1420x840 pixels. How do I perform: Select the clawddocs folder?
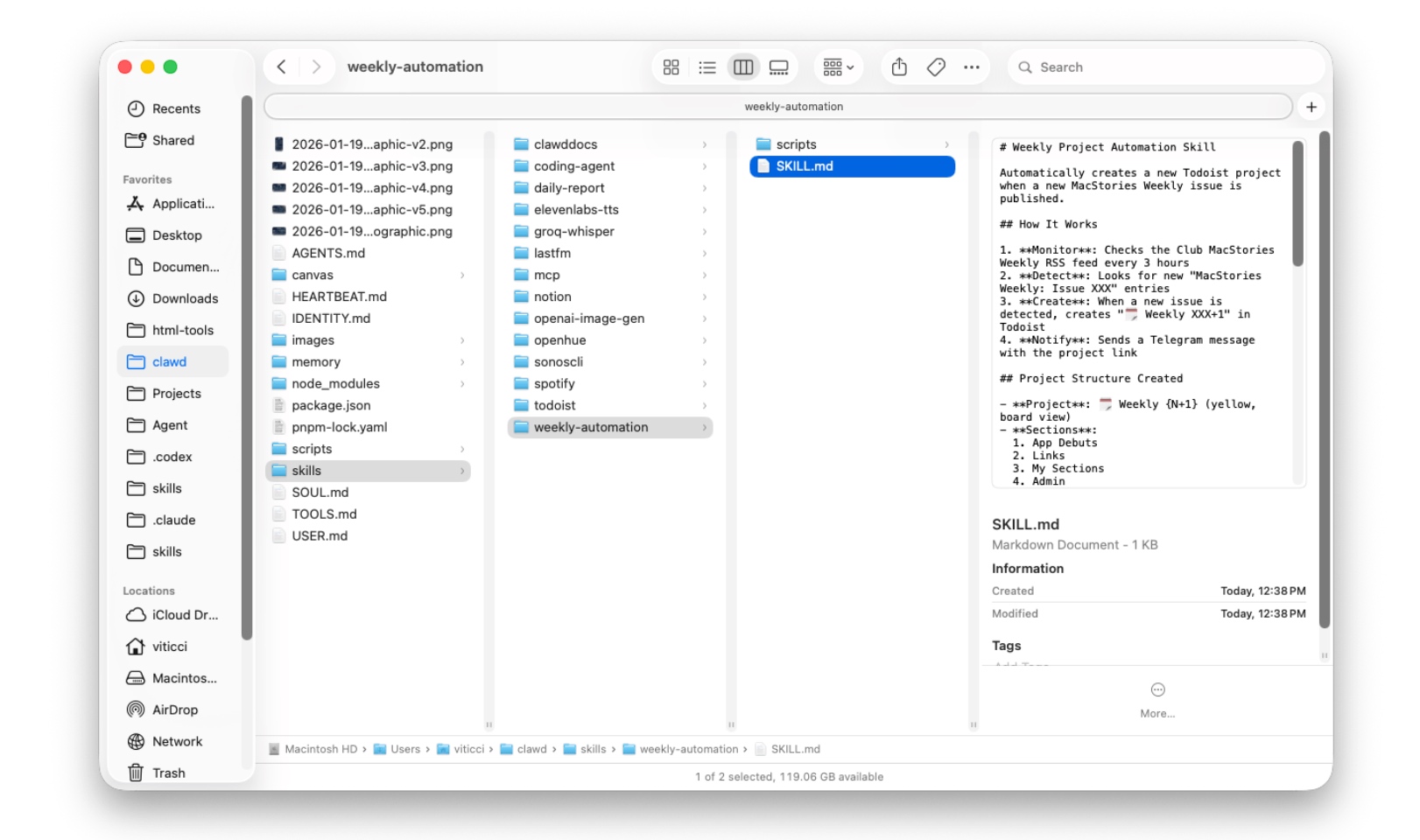pyautogui.click(x=610, y=144)
